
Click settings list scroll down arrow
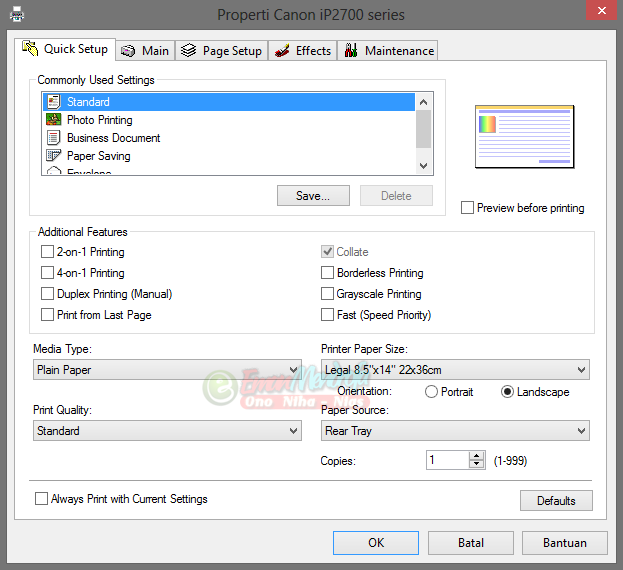424,166
